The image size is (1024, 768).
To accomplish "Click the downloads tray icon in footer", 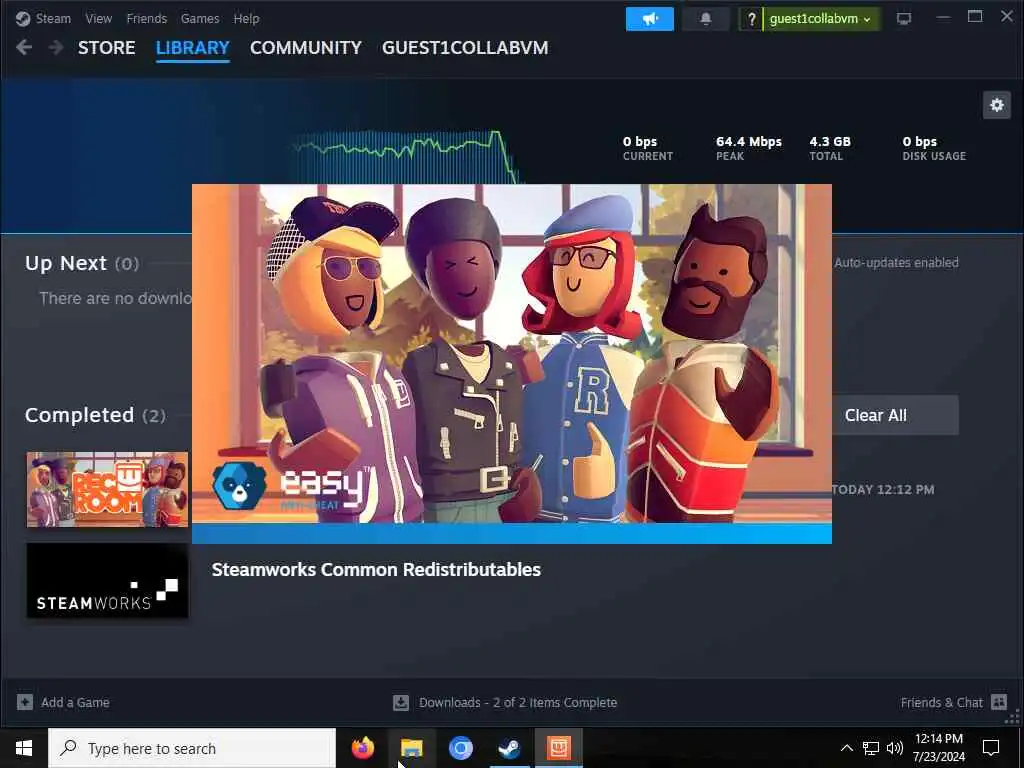I will click(x=401, y=703).
